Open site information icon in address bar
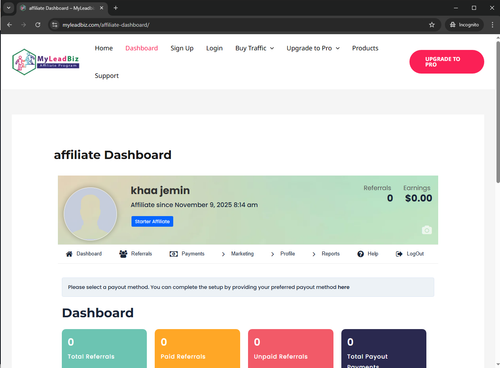 tap(55, 25)
